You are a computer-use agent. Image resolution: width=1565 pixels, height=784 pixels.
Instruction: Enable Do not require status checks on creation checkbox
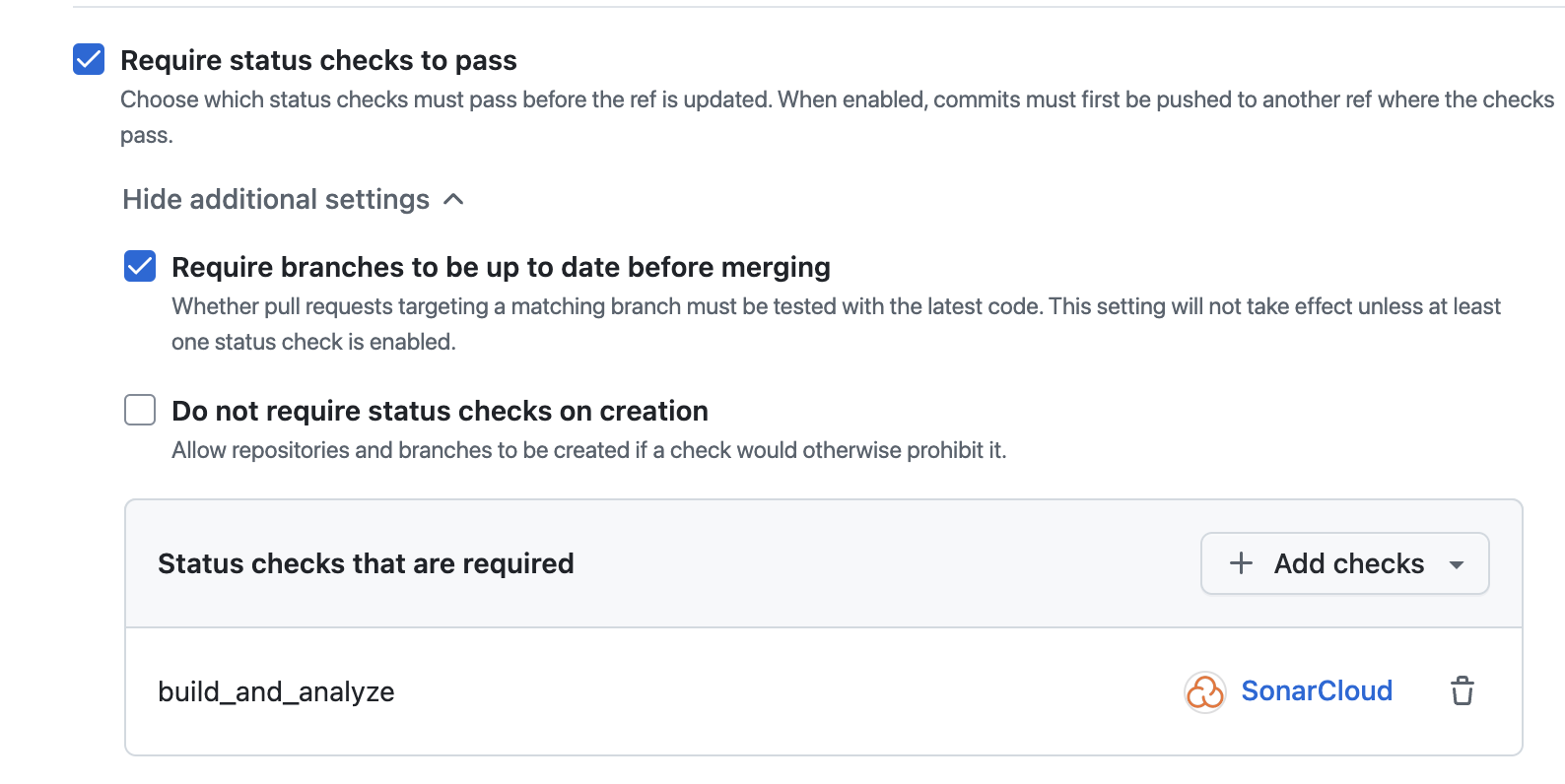(140, 410)
